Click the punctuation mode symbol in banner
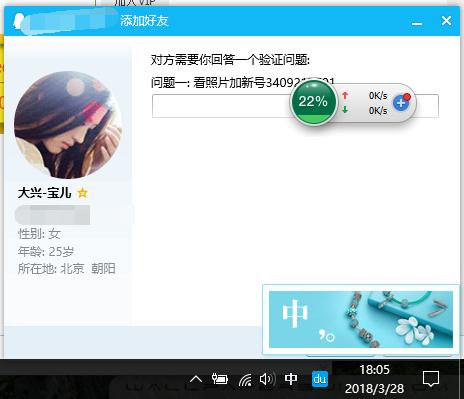 327,336
